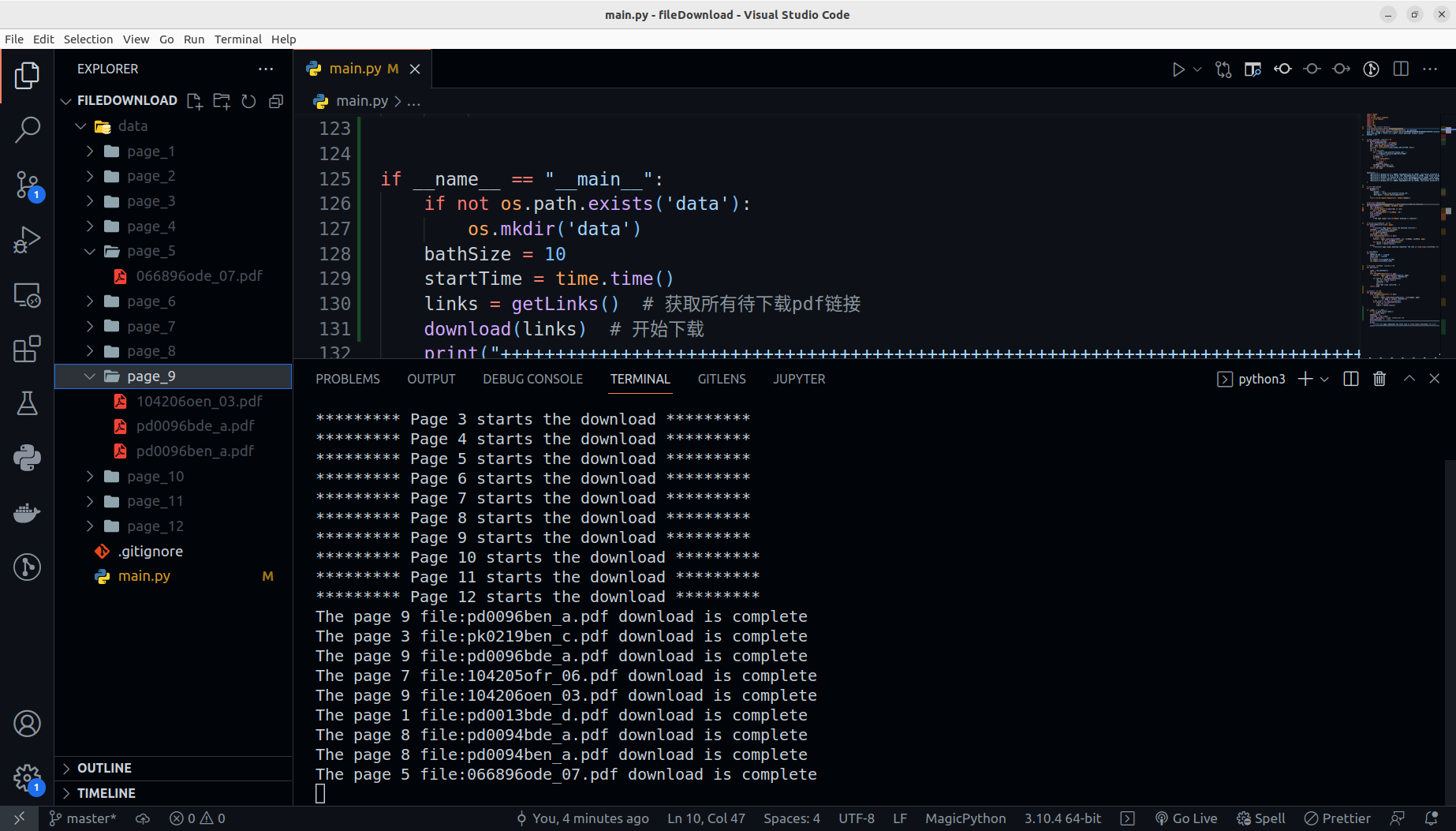This screenshot has height=831, width=1456.
Task: Click the Refresh Explorer icon
Action: 248,101
